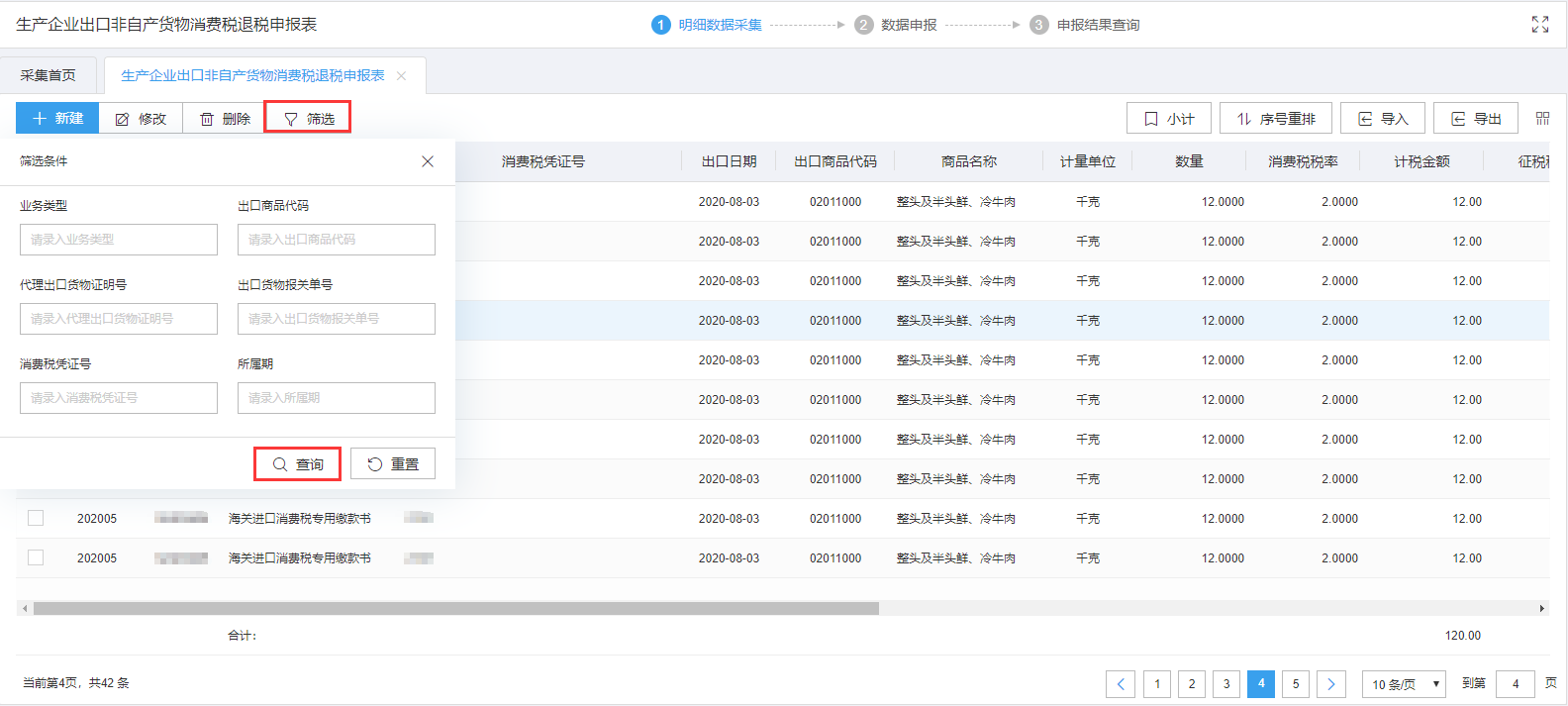
Task: Click the 修改 edit button
Action: (x=141, y=119)
